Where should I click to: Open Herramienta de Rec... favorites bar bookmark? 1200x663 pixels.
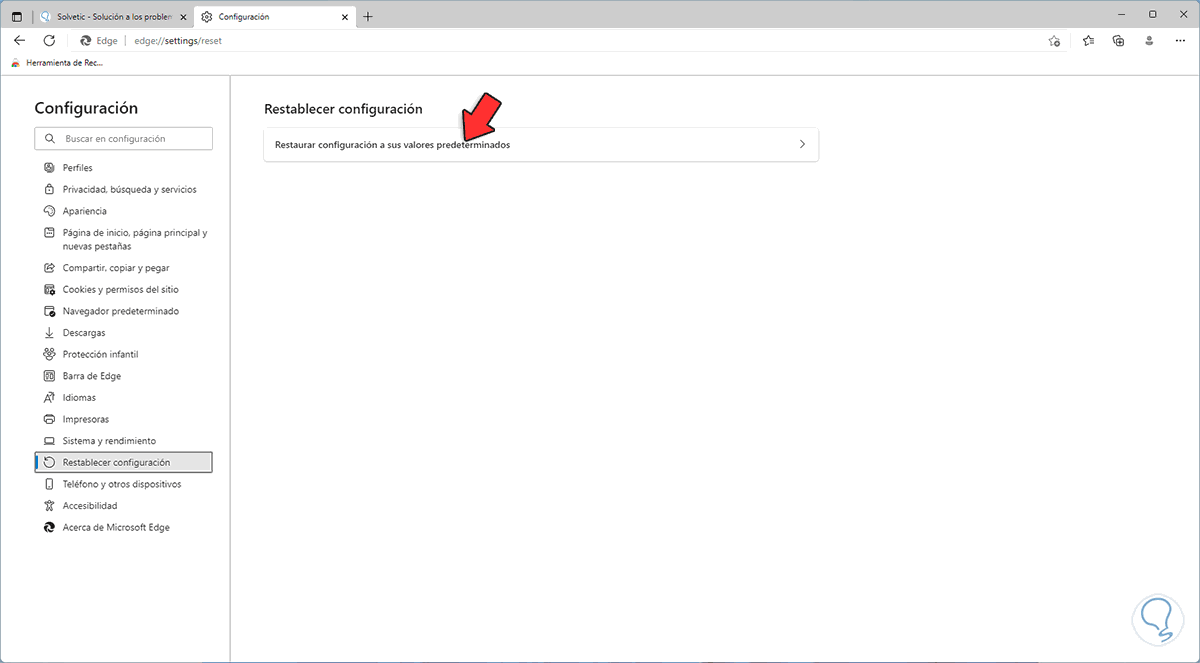[56, 62]
